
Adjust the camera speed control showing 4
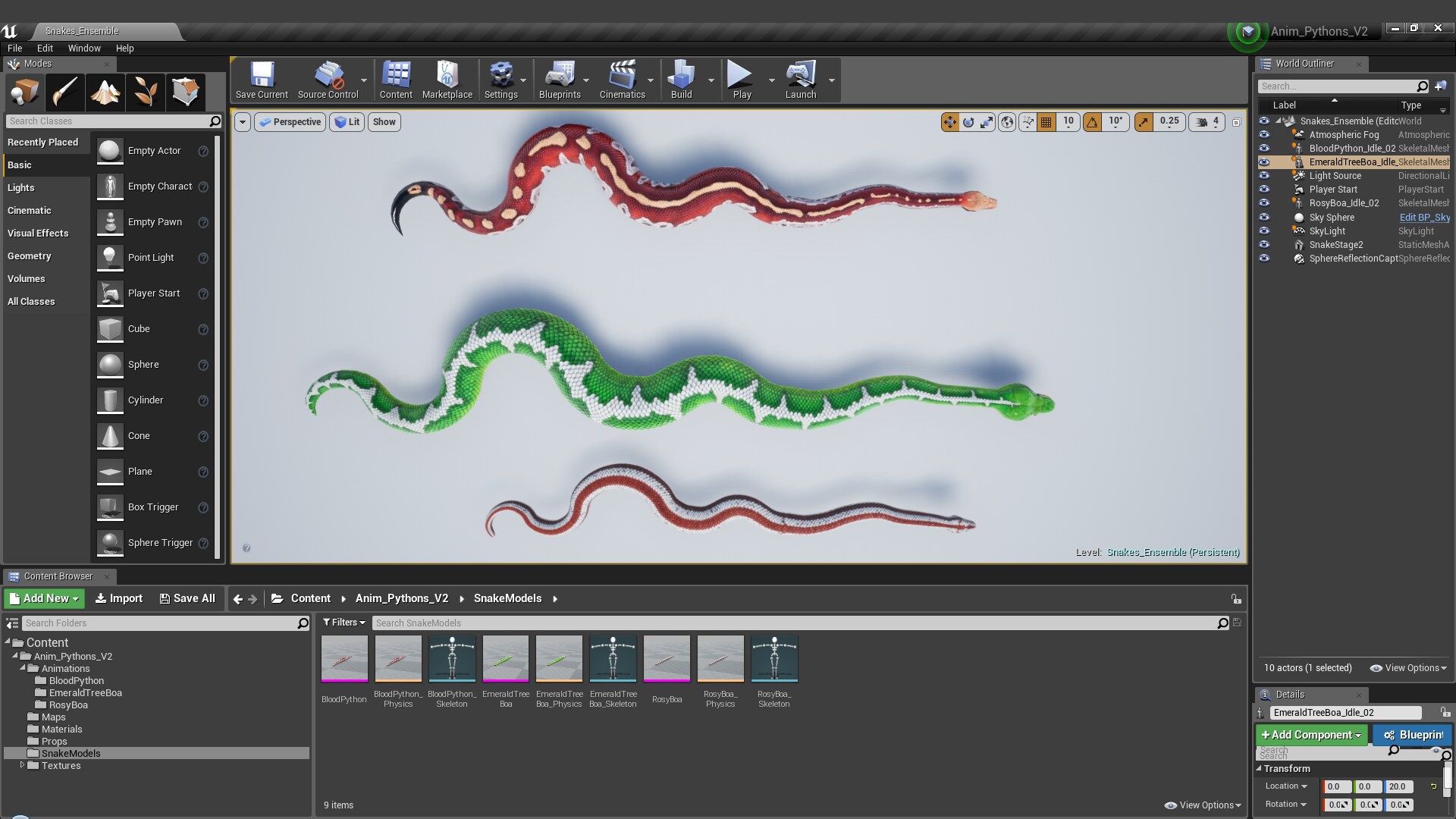pos(1206,121)
